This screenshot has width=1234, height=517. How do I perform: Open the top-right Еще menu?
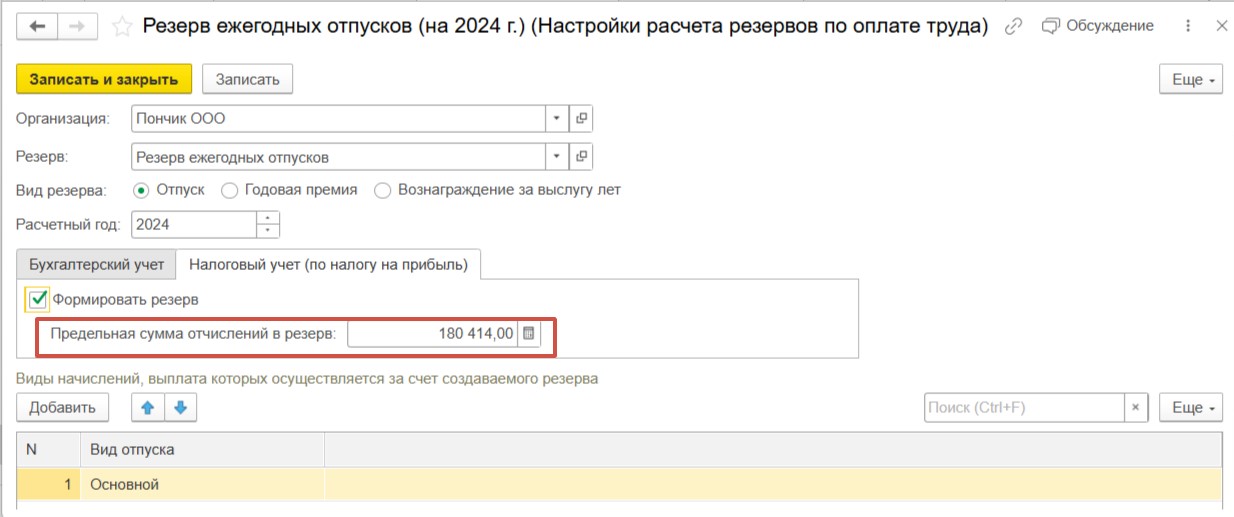(x=1190, y=79)
